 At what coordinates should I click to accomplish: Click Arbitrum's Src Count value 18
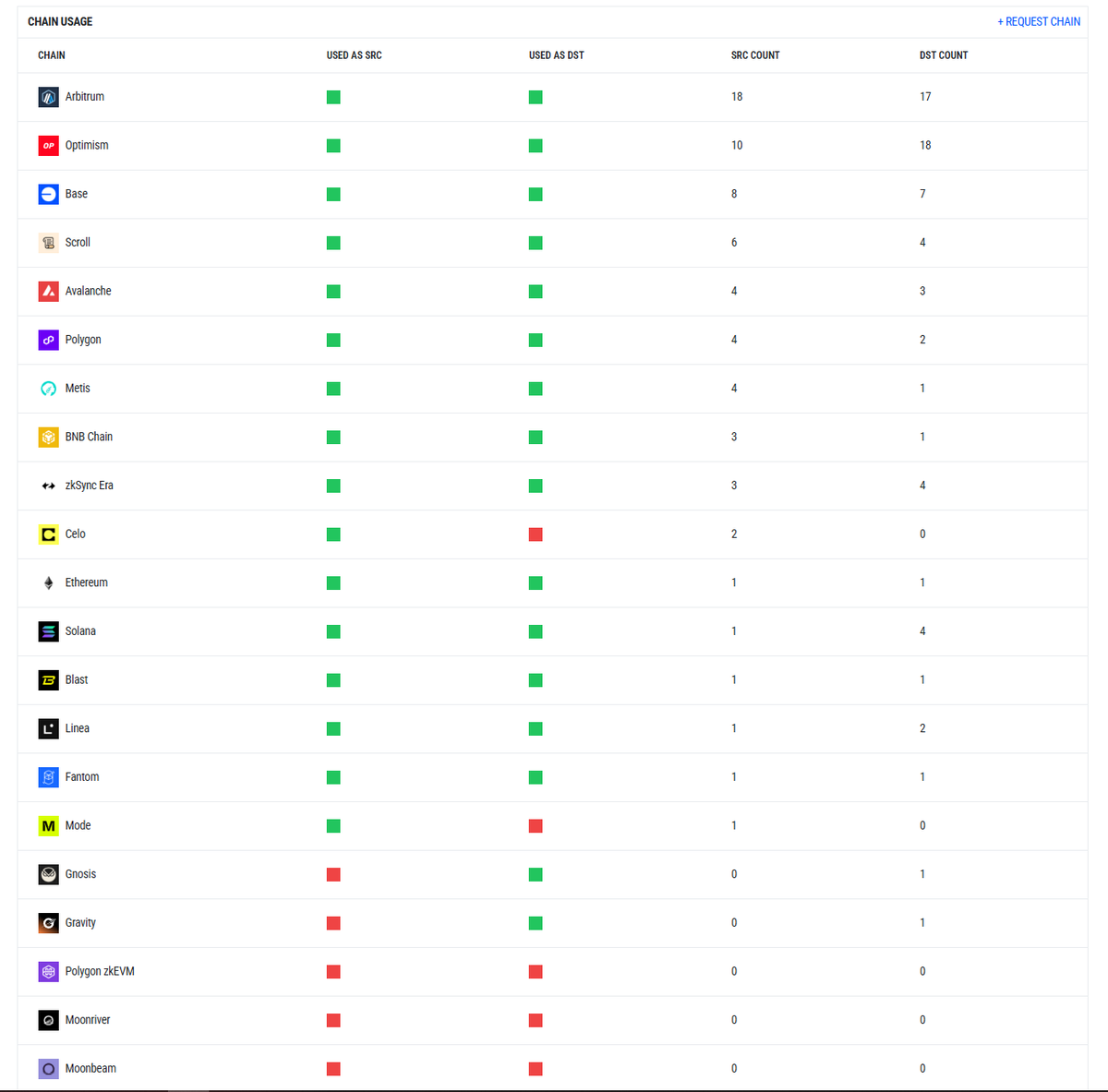737,97
